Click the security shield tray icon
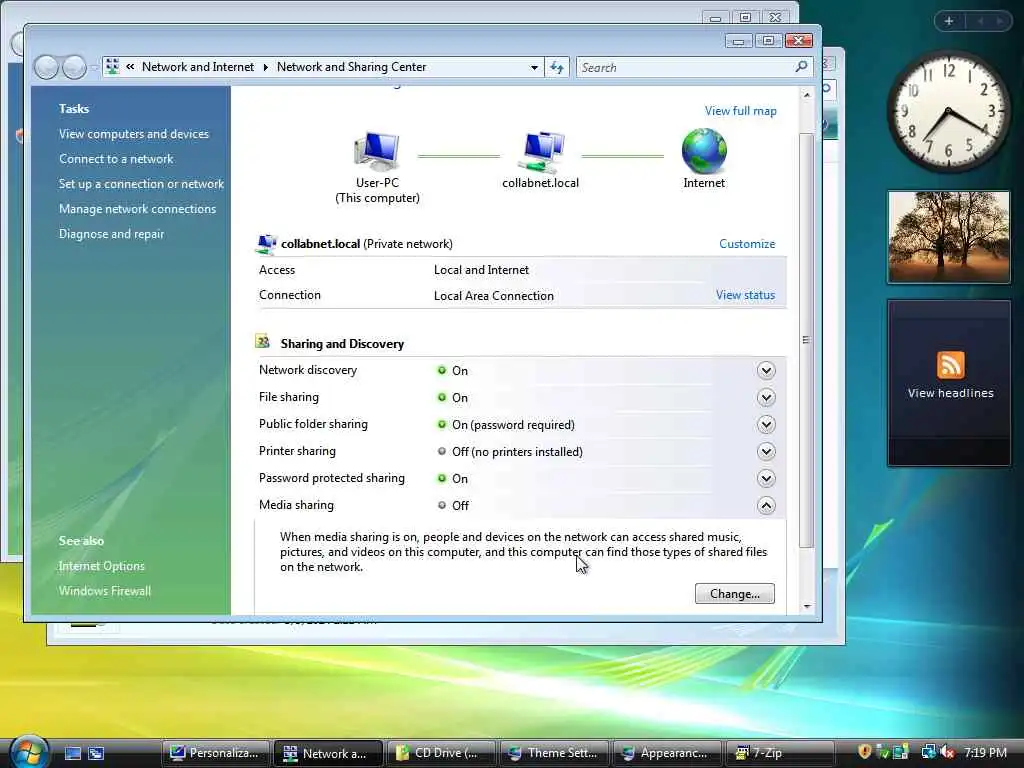The image size is (1024, 768). tap(865, 752)
